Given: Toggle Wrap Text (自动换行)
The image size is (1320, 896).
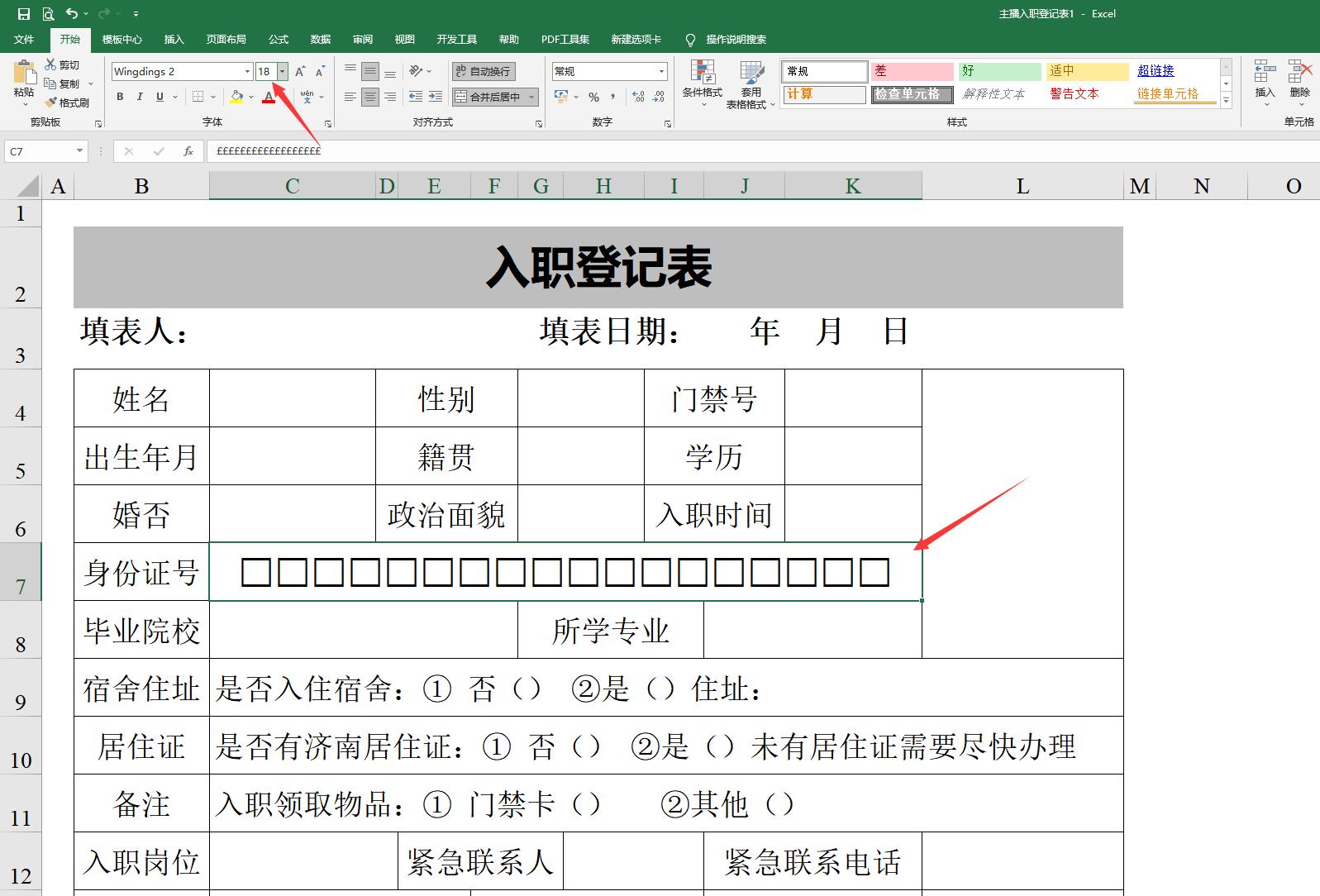Looking at the screenshot, I should (x=484, y=71).
